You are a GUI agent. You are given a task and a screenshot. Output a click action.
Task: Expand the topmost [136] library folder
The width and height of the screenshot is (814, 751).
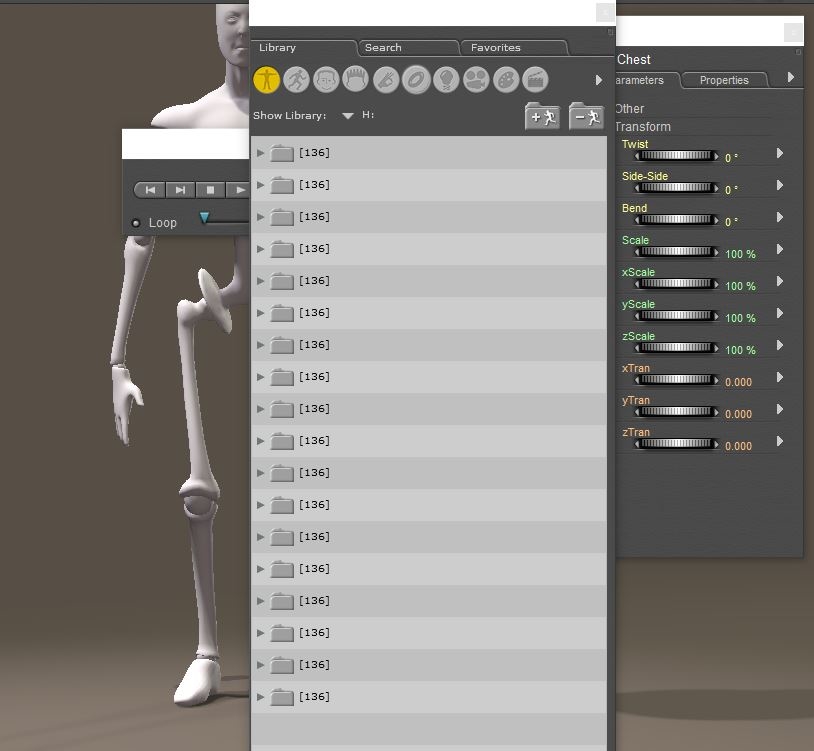pyautogui.click(x=261, y=153)
